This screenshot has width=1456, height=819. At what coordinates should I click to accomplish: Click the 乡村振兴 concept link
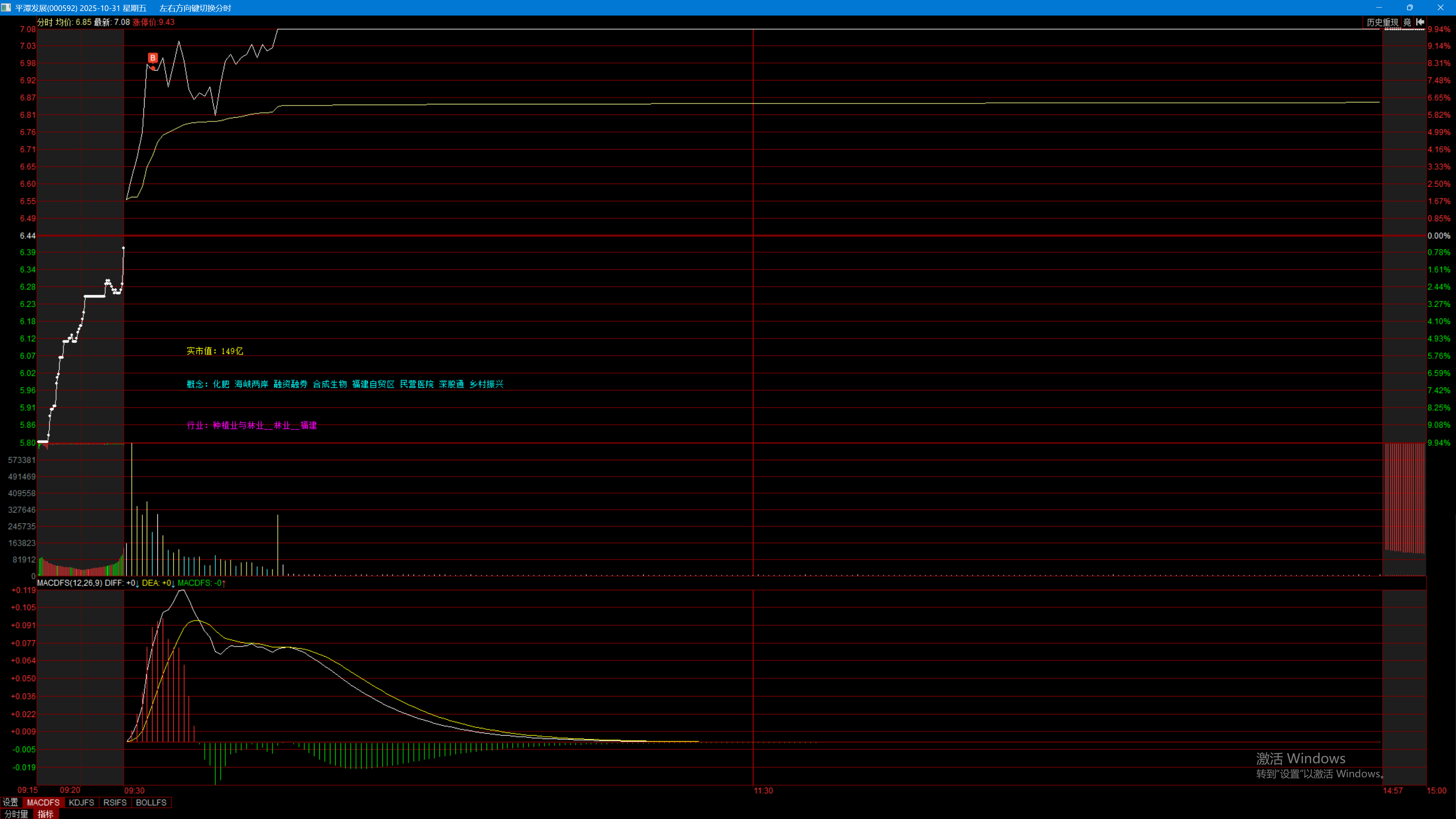pyautogui.click(x=486, y=384)
